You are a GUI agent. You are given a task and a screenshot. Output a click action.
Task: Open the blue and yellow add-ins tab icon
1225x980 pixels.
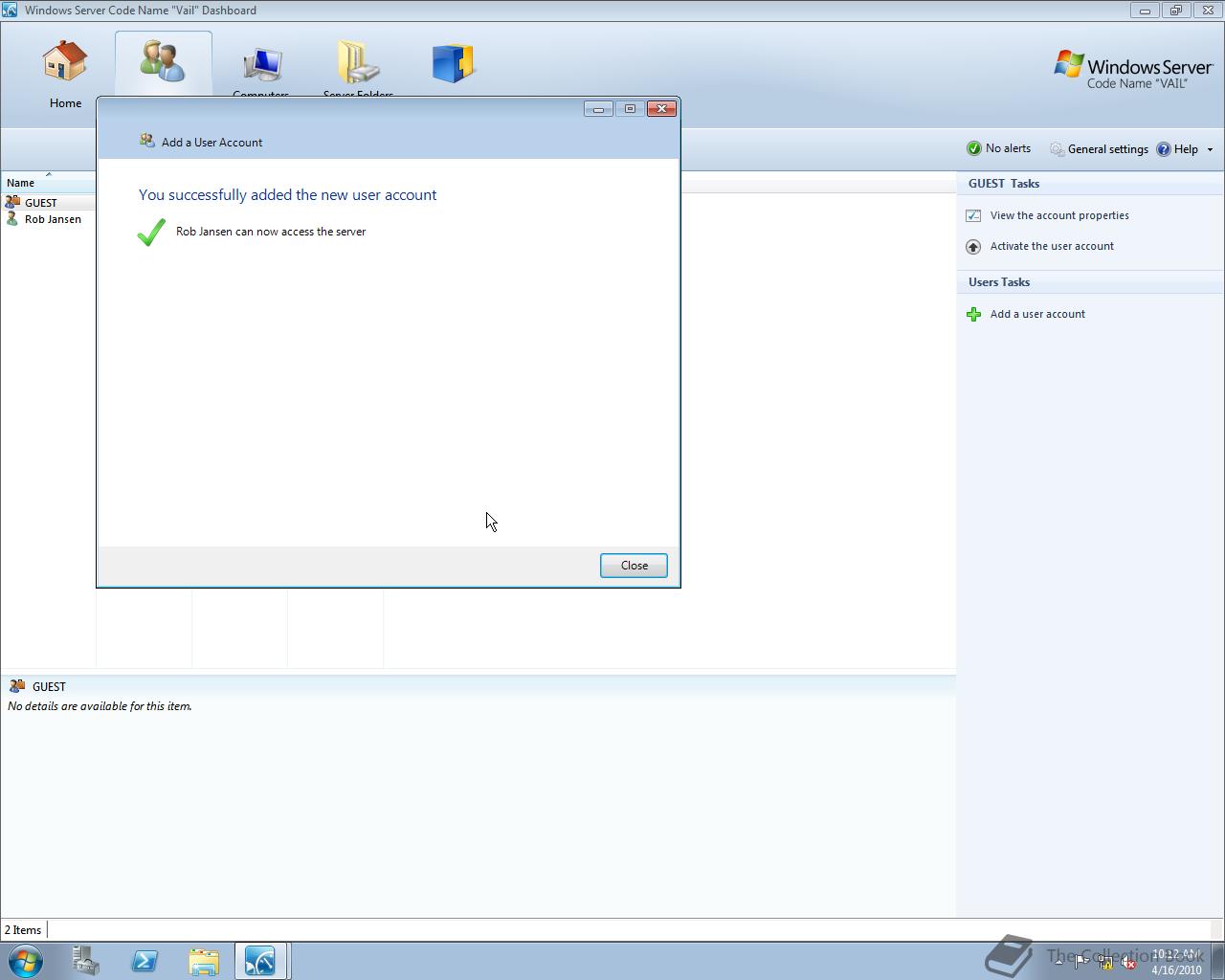tap(454, 63)
